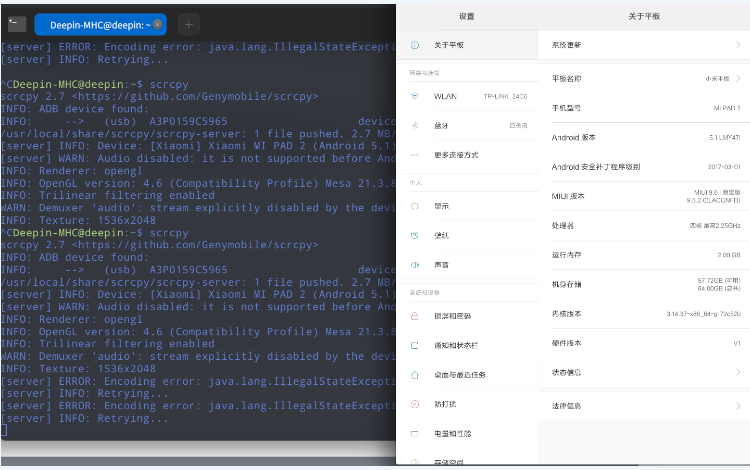Open 显示 display settings row
The height and width of the screenshot is (470, 750).
(x=467, y=206)
